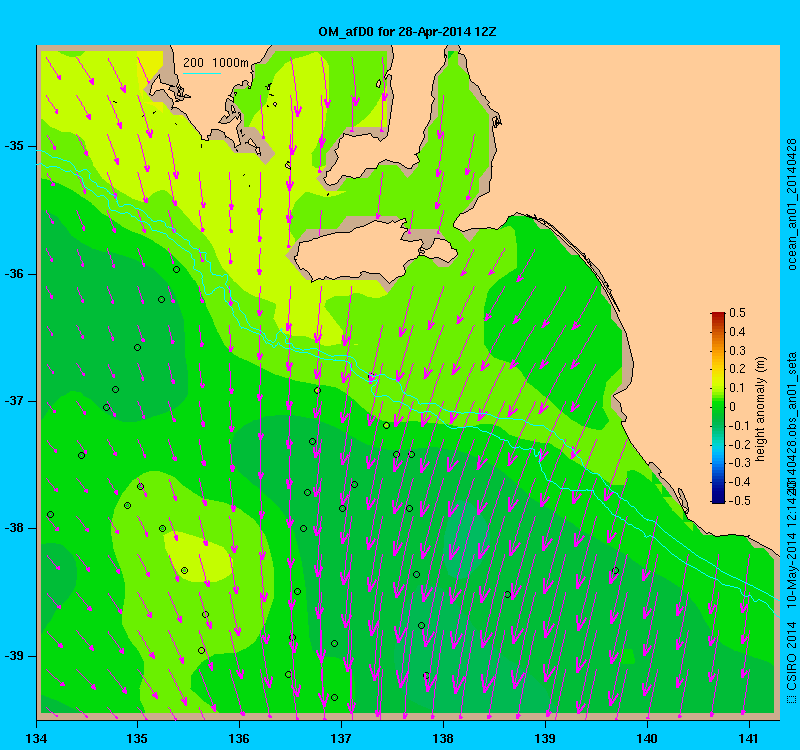Click the colorbar tick label '0.5'
800x750 pixels.
[737, 313]
